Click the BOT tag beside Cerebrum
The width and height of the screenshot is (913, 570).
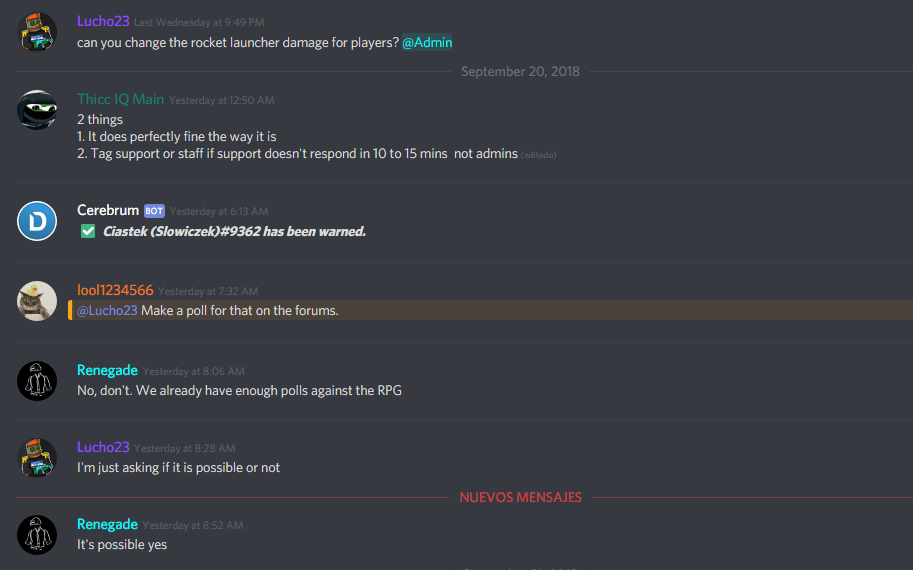click(x=154, y=211)
